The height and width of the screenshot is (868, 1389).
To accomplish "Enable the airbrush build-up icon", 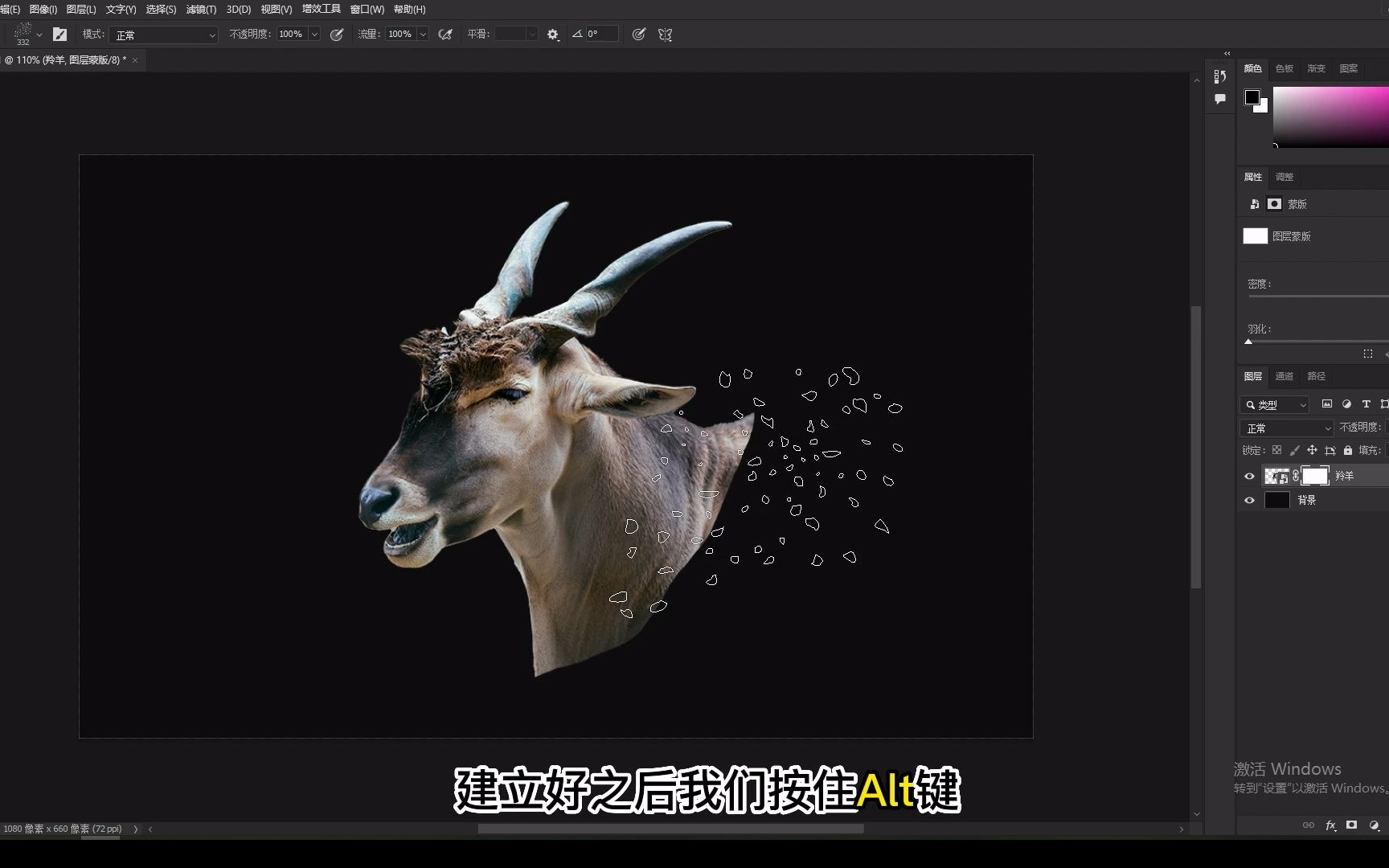I will (445, 35).
